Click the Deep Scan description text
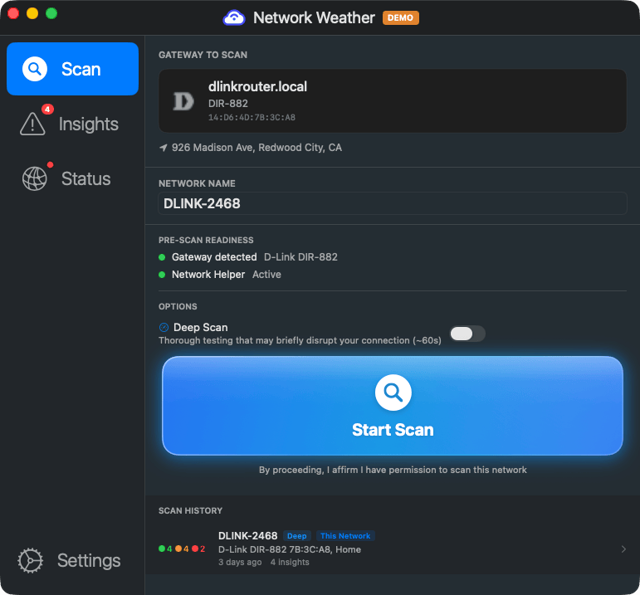 pos(300,340)
